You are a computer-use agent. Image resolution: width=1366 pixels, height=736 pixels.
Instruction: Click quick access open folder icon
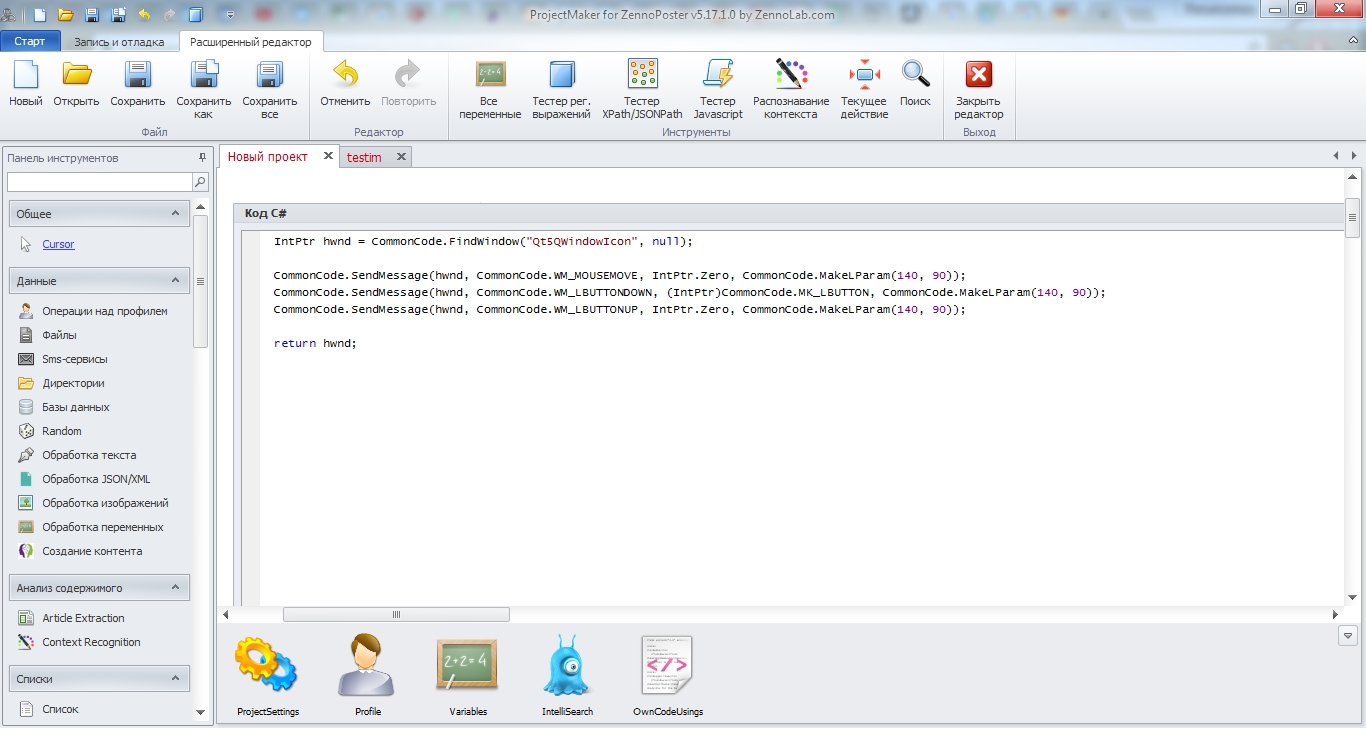(66, 15)
